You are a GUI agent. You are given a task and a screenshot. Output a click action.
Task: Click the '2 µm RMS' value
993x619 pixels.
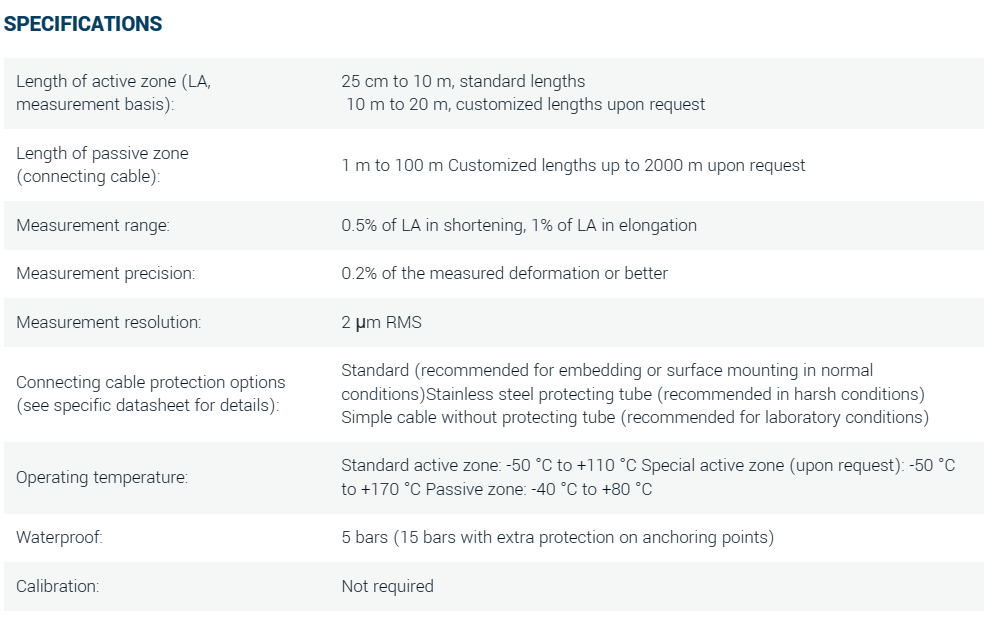coord(381,322)
